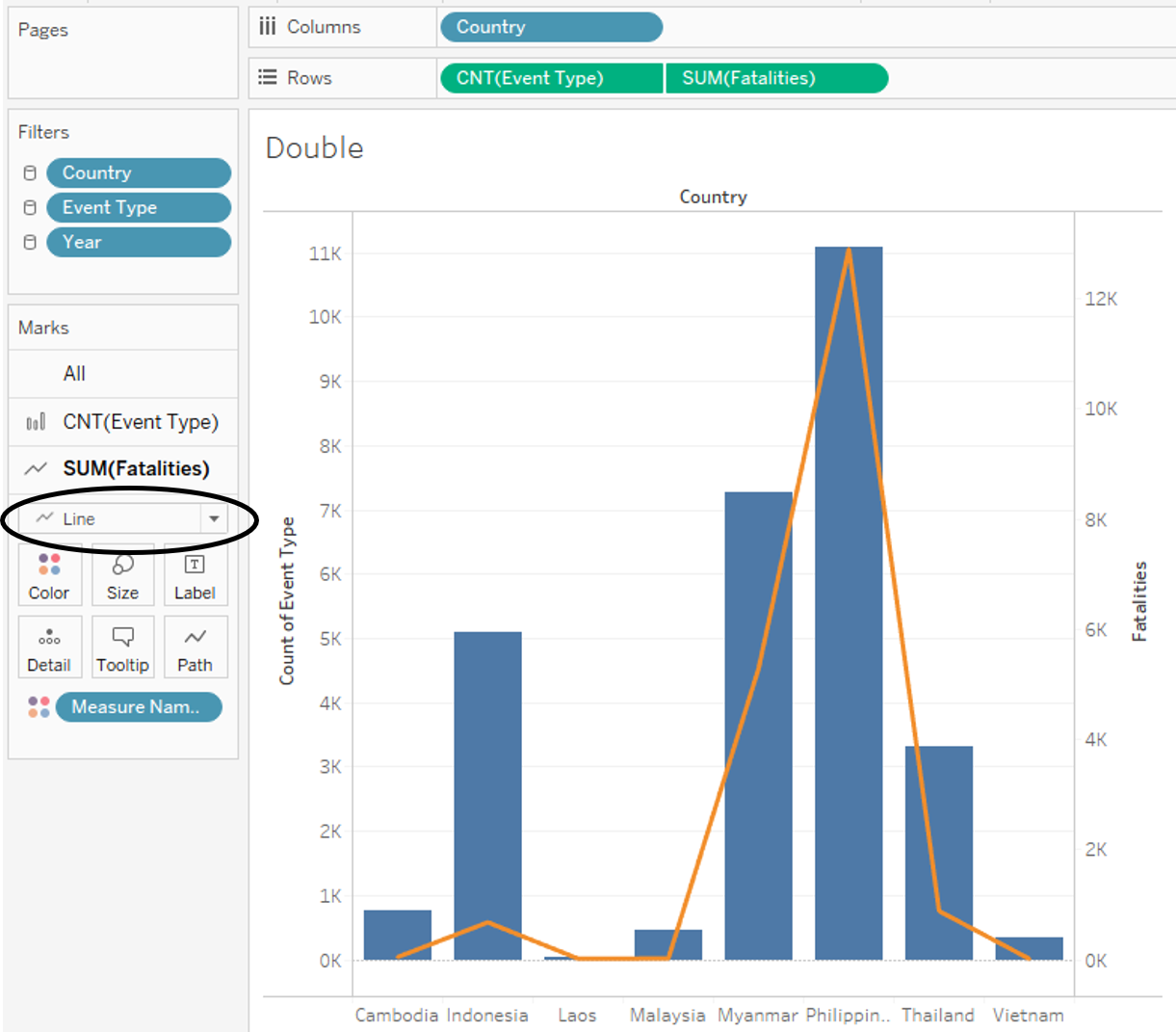Open the Color mark card
Image resolution: width=1176 pixels, height=1032 pixels.
pos(49,576)
